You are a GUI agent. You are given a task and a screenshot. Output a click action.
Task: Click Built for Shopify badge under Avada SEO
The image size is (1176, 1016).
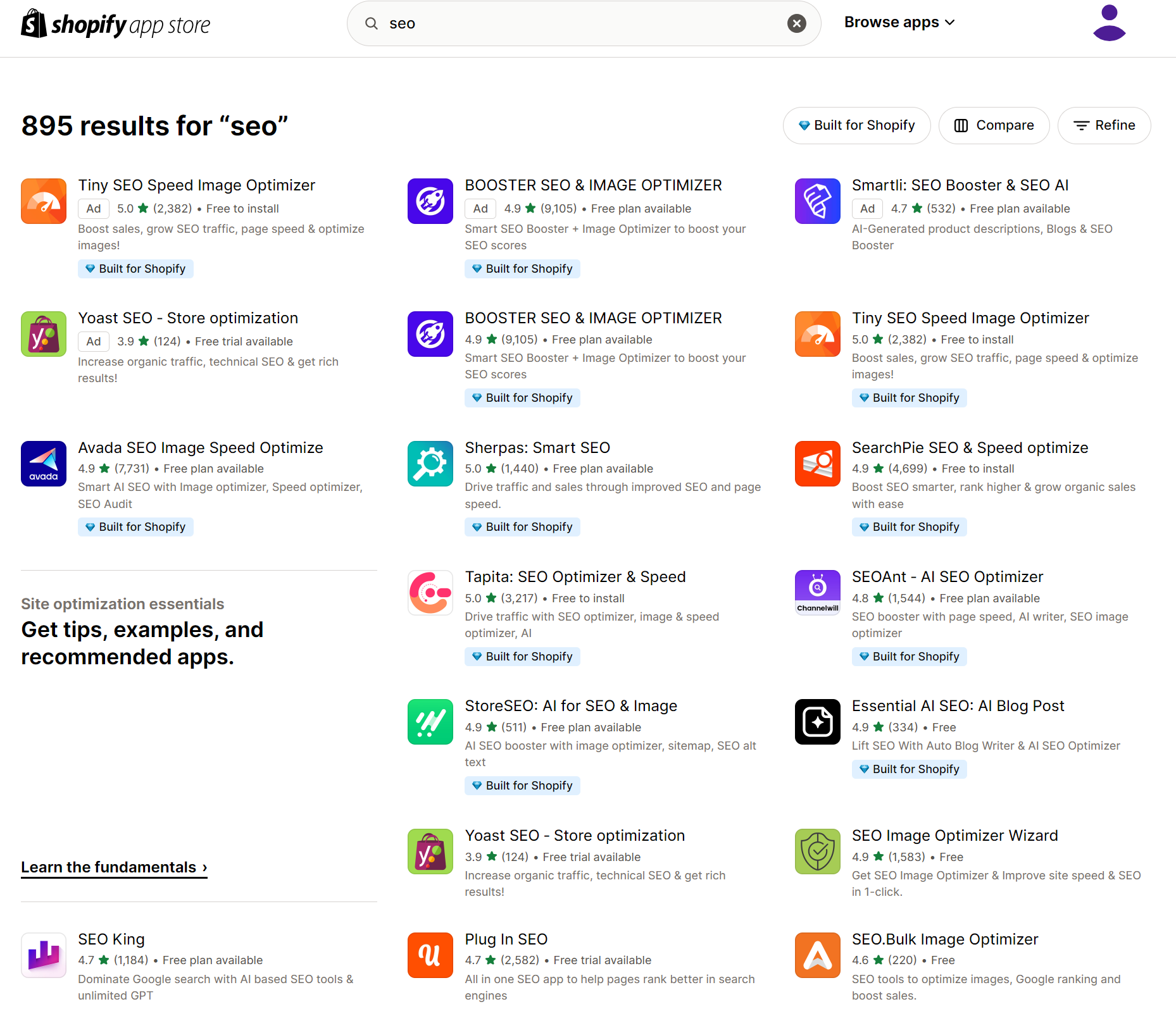point(135,527)
